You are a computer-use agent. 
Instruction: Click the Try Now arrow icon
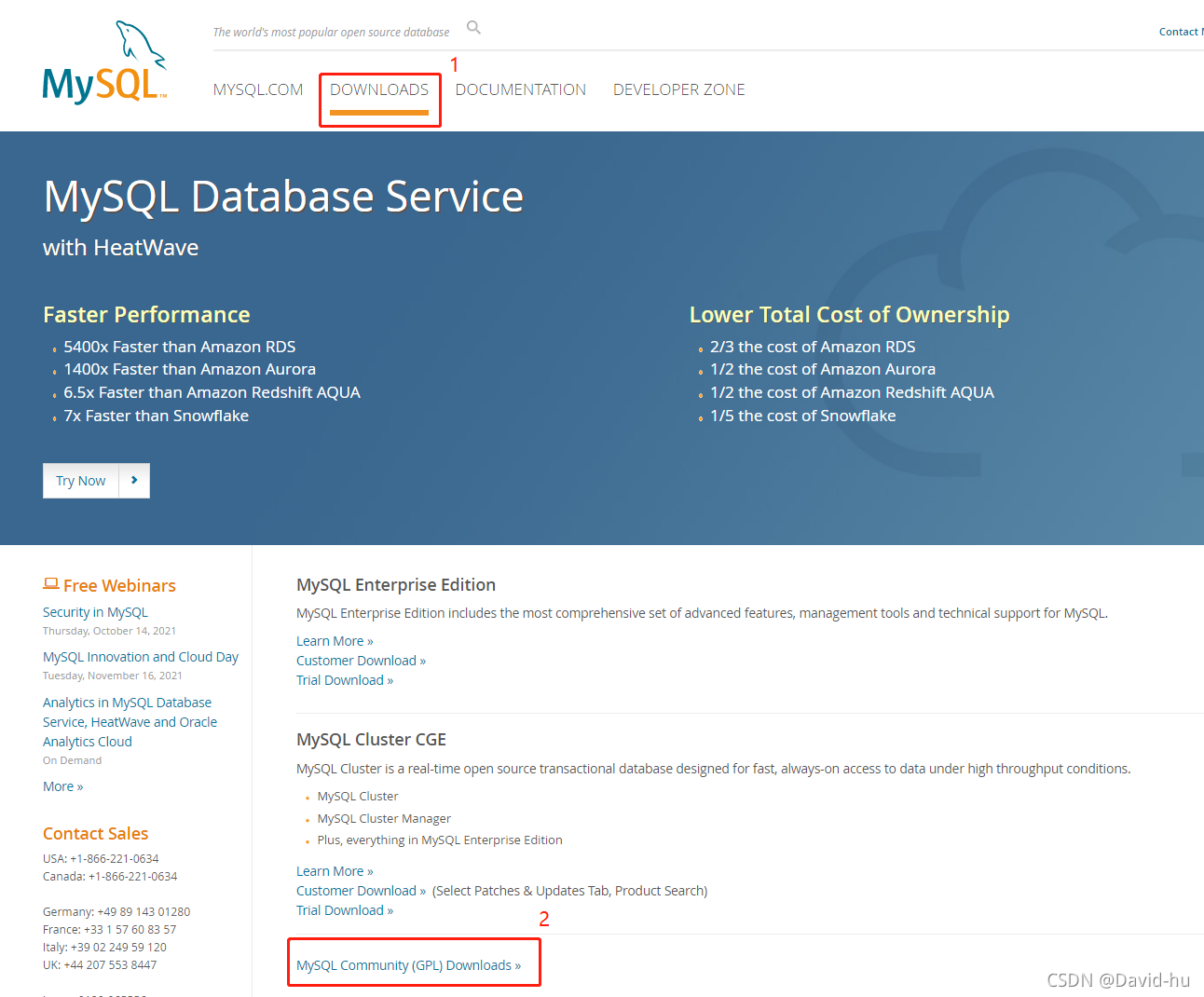(134, 481)
